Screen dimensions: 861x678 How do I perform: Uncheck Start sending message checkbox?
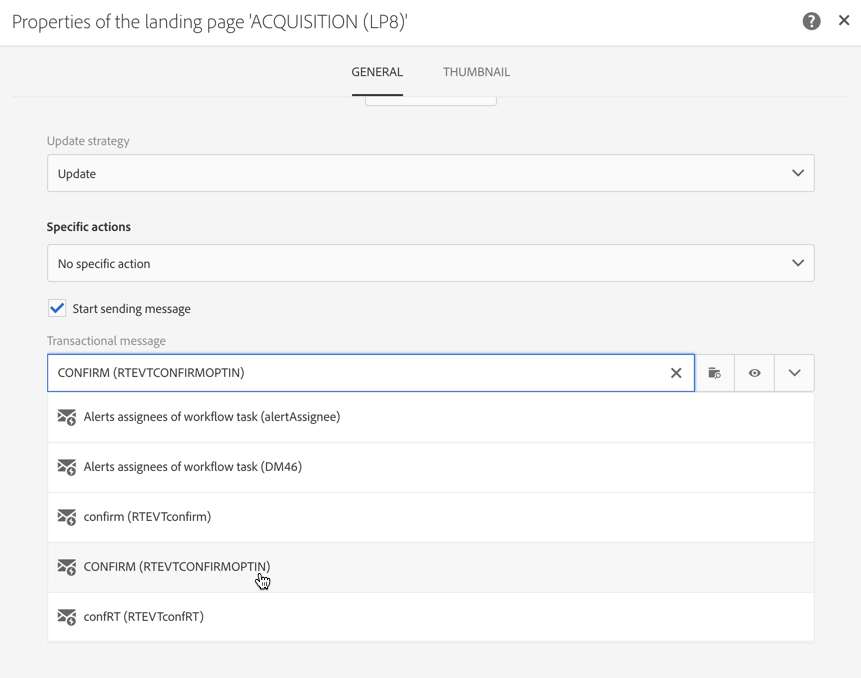pyautogui.click(x=57, y=309)
